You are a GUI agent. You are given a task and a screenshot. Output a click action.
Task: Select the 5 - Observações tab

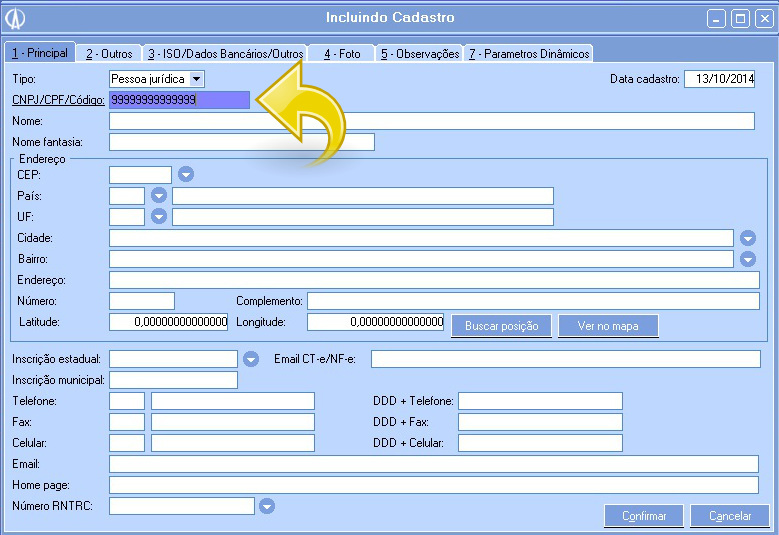420,53
